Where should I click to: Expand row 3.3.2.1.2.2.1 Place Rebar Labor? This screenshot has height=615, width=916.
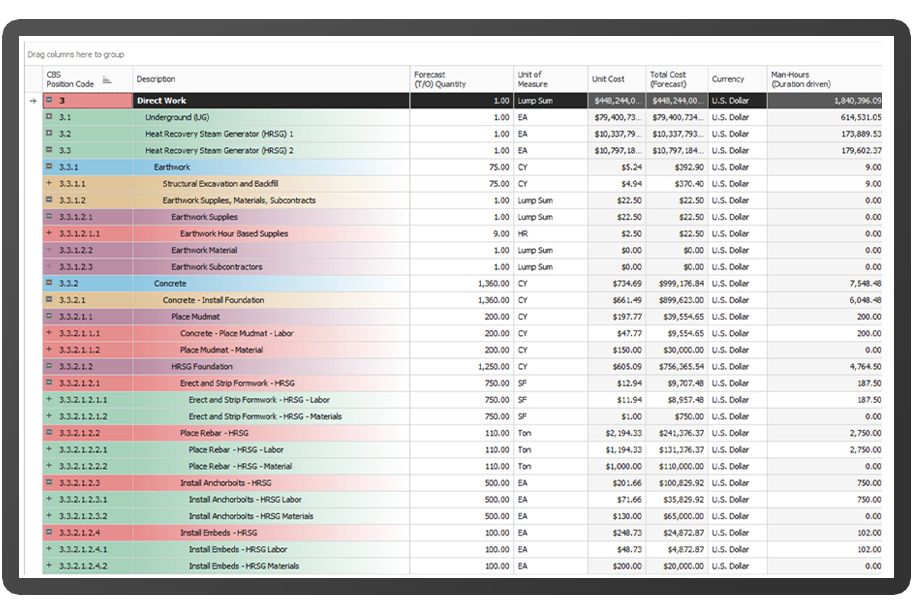pyautogui.click(x=49, y=449)
